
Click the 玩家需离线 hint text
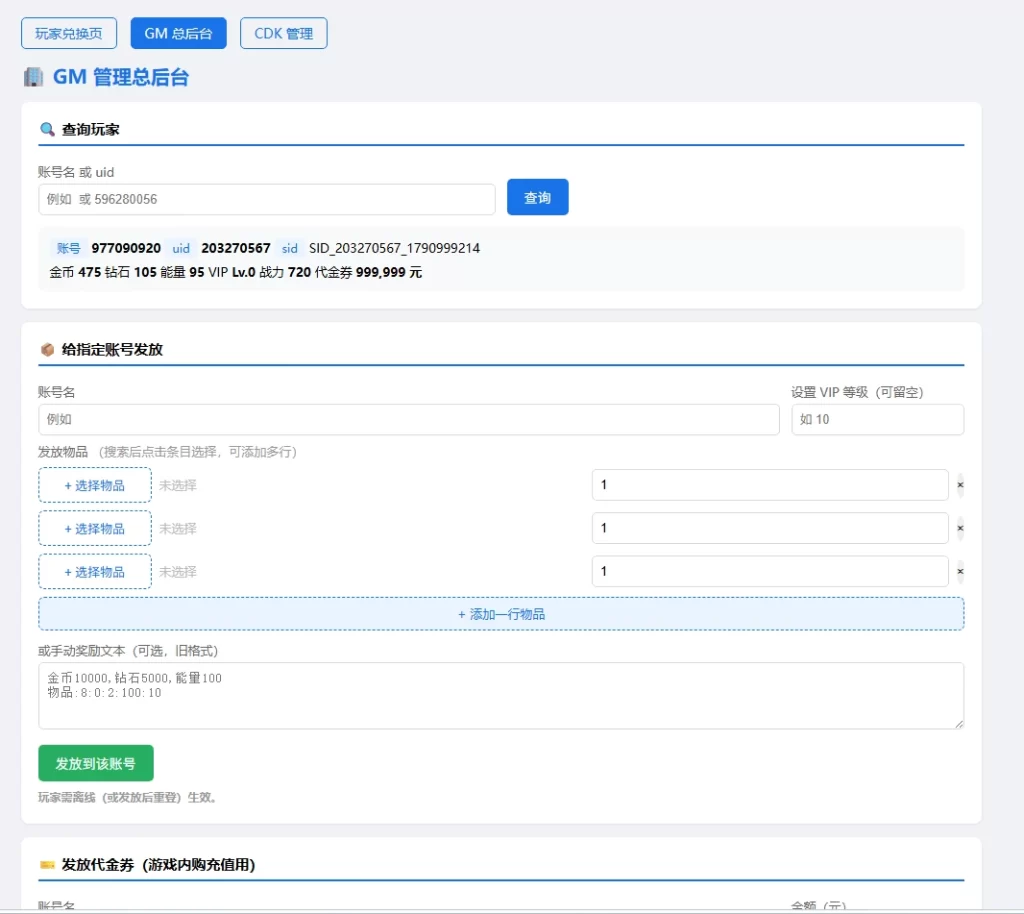(x=127, y=797)
